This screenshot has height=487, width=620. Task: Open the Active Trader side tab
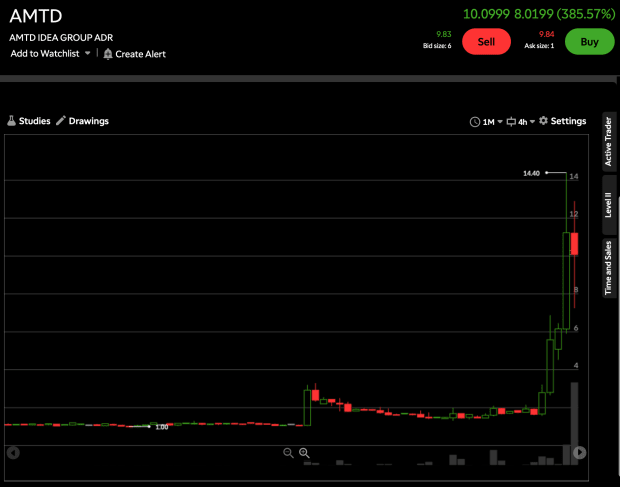point(608,142)
